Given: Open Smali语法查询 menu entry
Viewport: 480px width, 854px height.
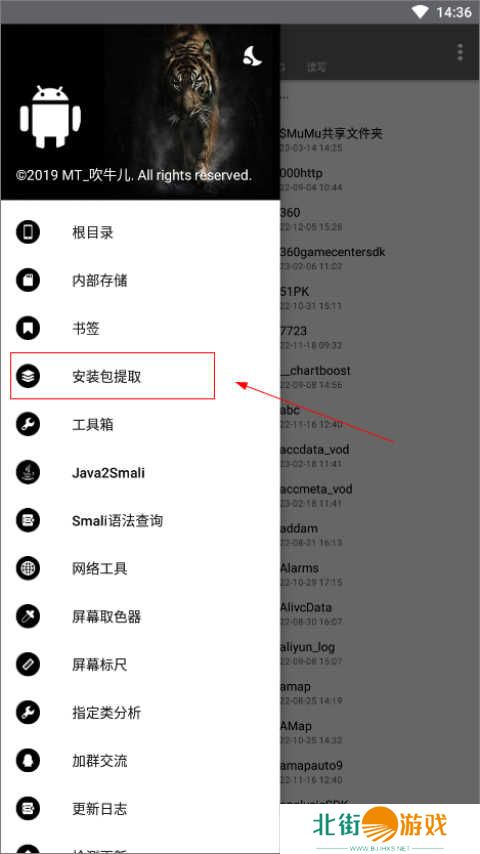Looking at the screenshot, I should click(141, 520).
